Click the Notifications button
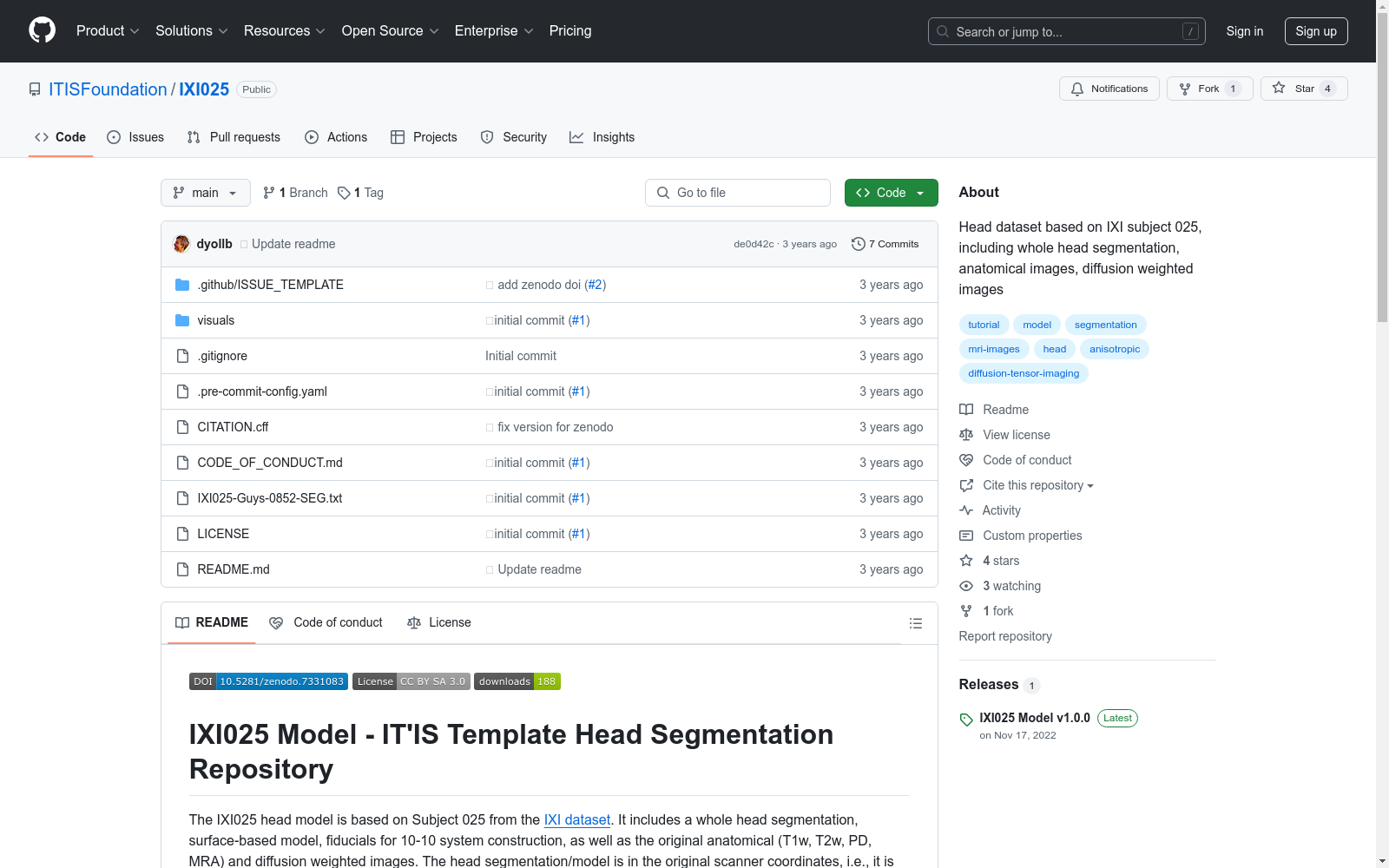This screenshot has height=868, width=1389. point(1109,89)
